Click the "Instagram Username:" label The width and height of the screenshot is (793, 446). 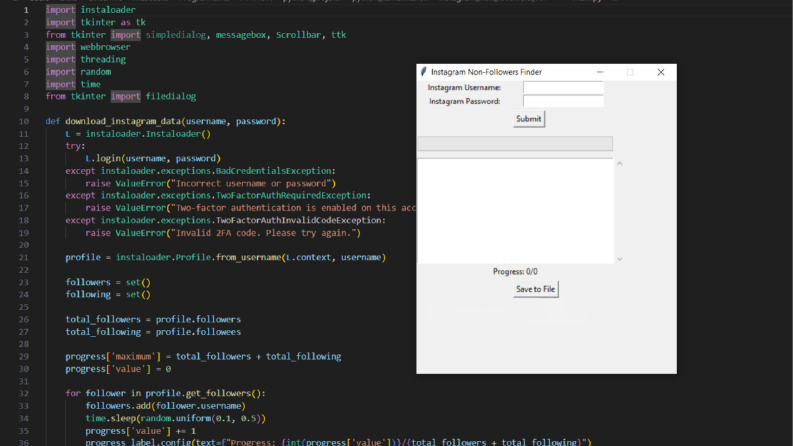point(464,87)
